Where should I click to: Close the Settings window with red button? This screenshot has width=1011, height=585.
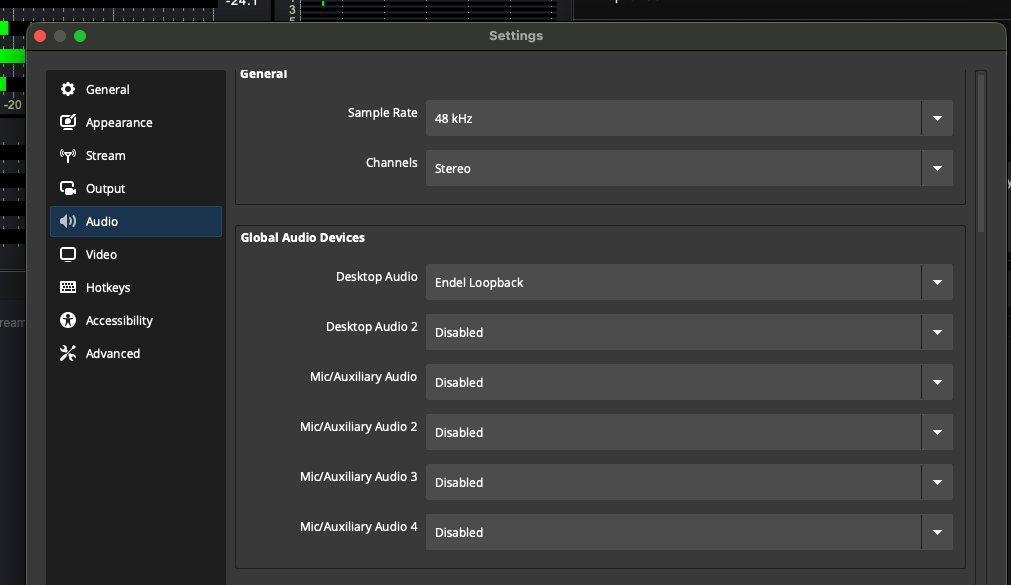point(40,36)
